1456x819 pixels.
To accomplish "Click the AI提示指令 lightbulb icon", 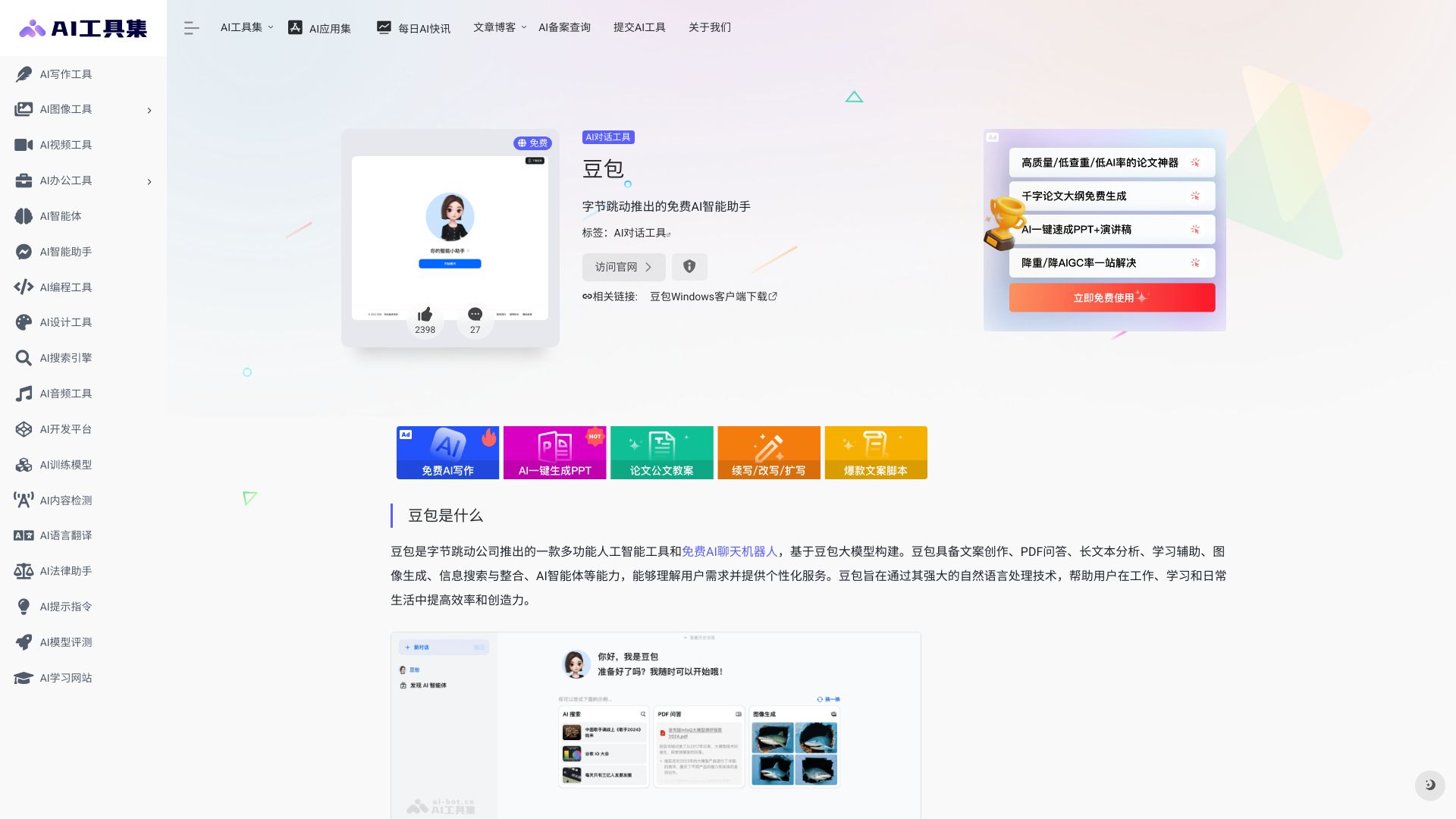I will point(24,607).
